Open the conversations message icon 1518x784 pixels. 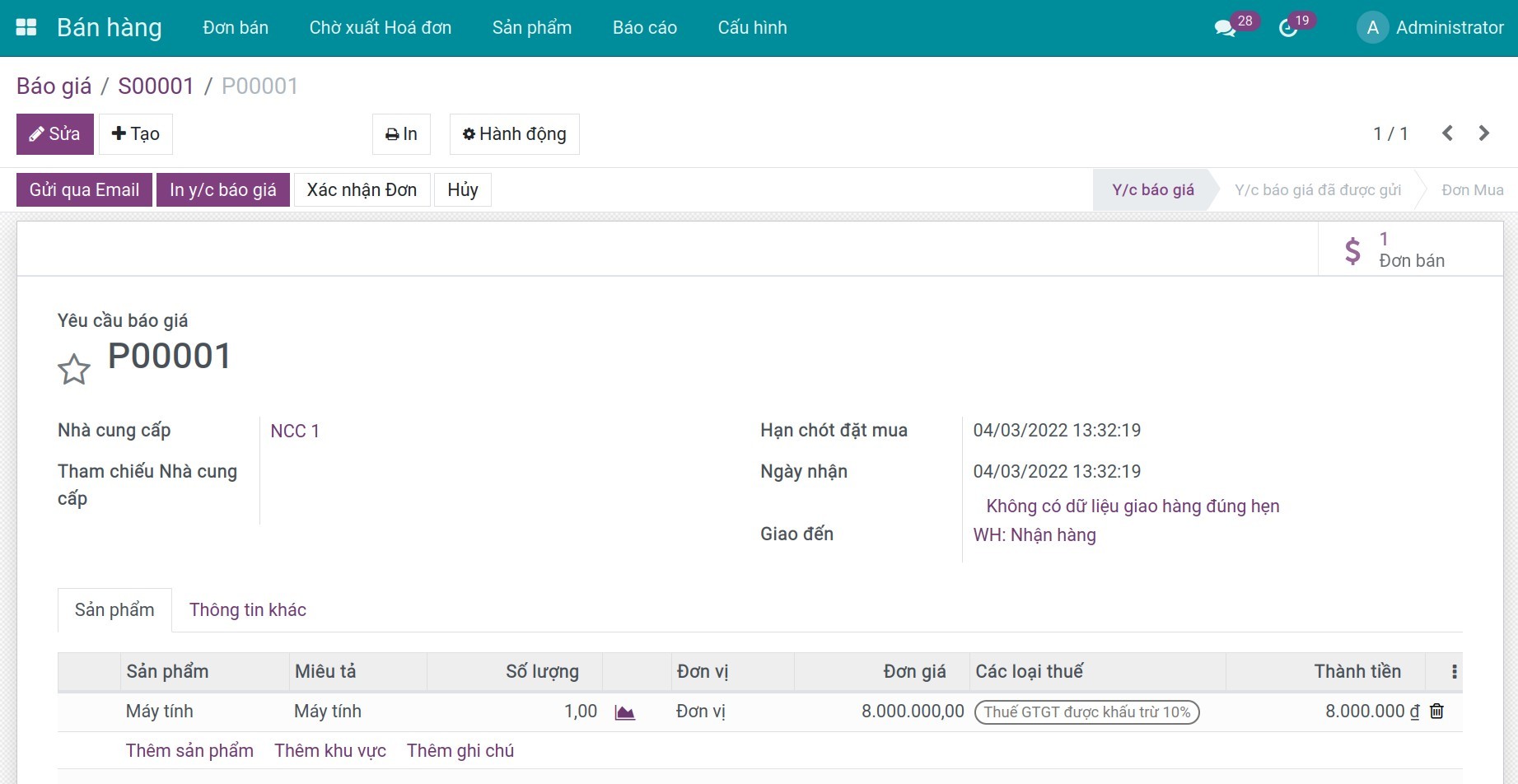1224,28
